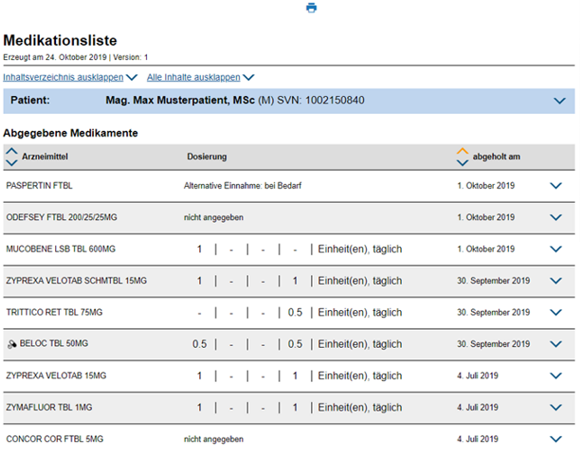
Task: Sort Arzneimittel column descending with down arrow
Action: [x=11, y=163]
